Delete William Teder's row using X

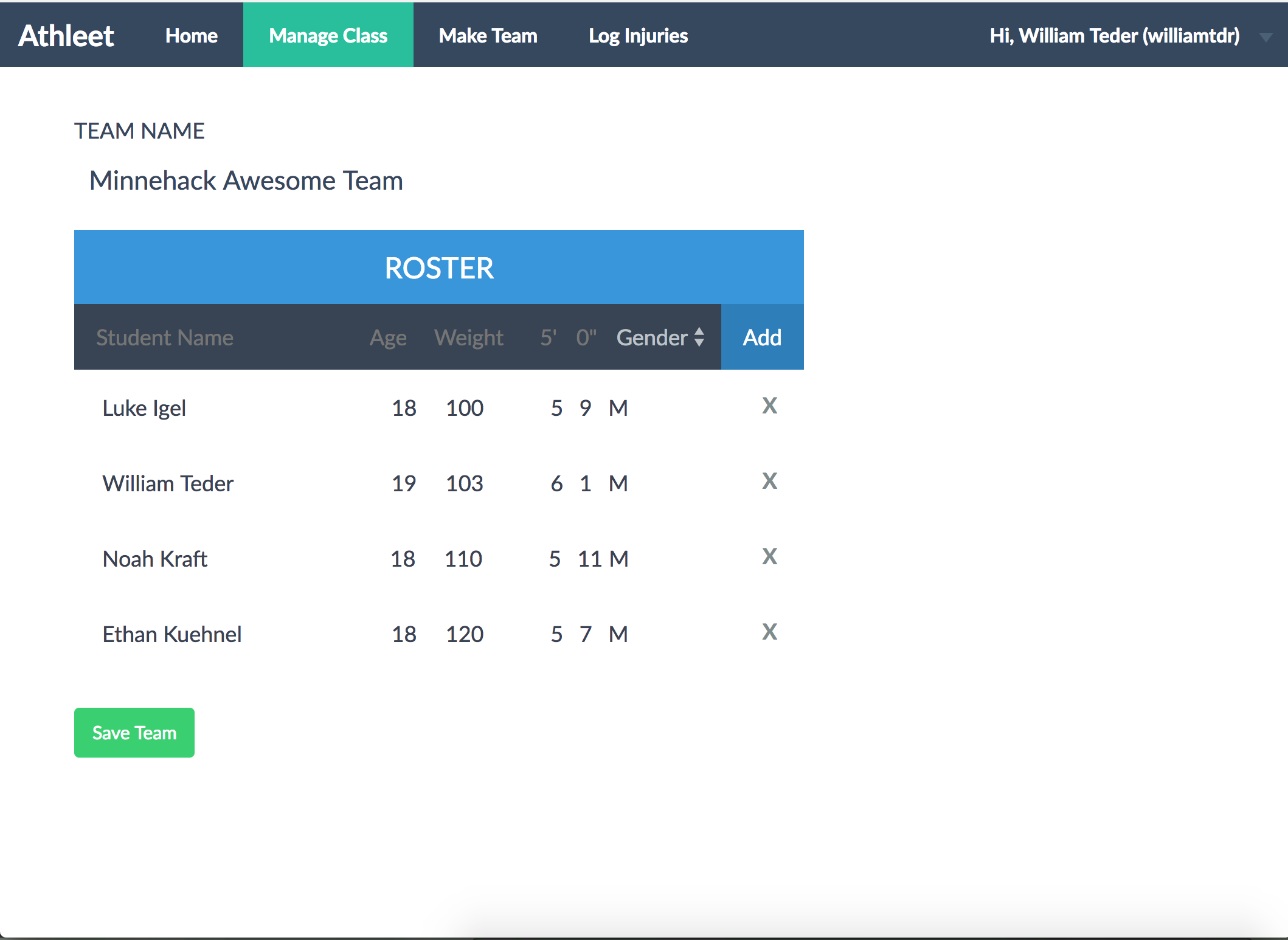click(x=769, y=481)
